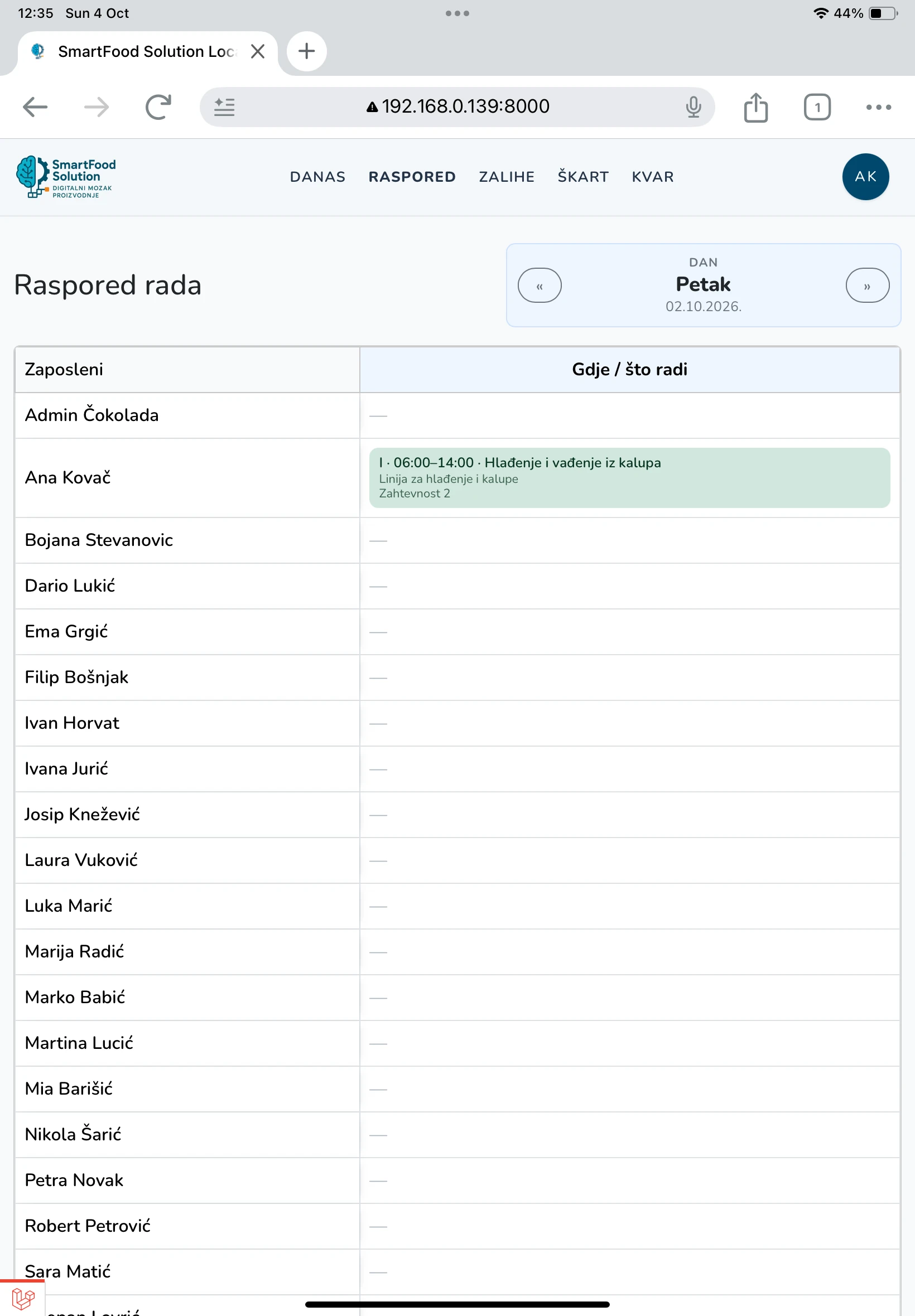Image resolution: width=915 pixels, height=1316 pixels.
Task: Close the SmartFood Solution tab
Action: pos(258,51)
